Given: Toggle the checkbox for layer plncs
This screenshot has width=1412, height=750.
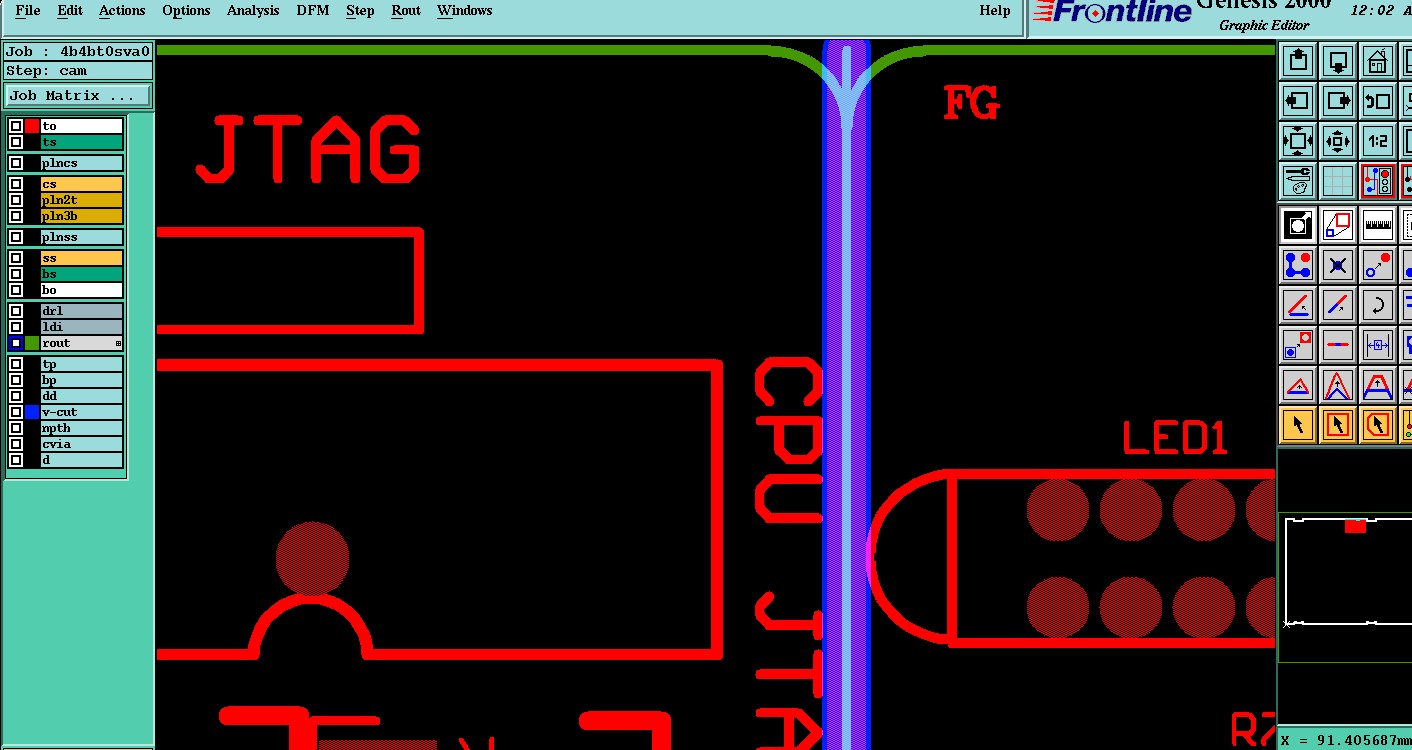Looking at the screenshot, I should (16, 163).
